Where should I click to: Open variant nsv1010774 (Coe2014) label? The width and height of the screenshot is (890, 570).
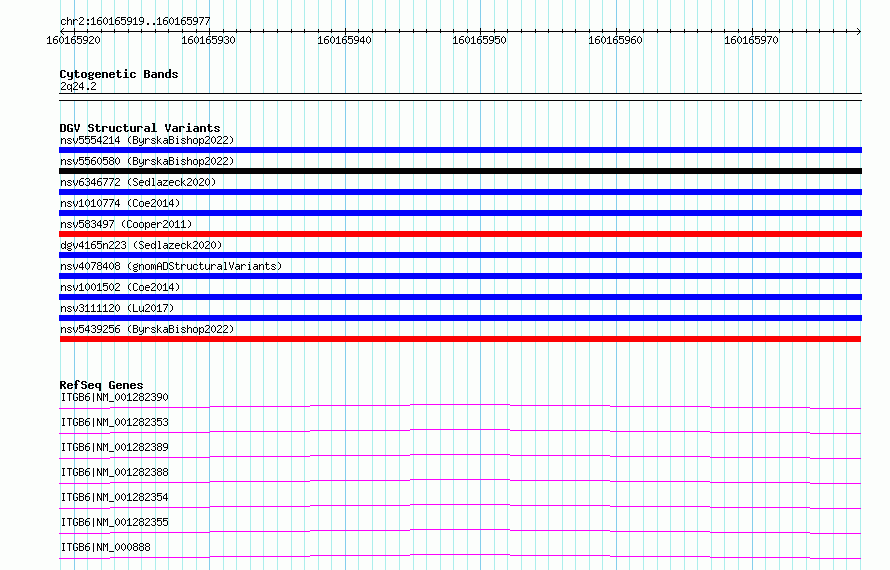120,203
